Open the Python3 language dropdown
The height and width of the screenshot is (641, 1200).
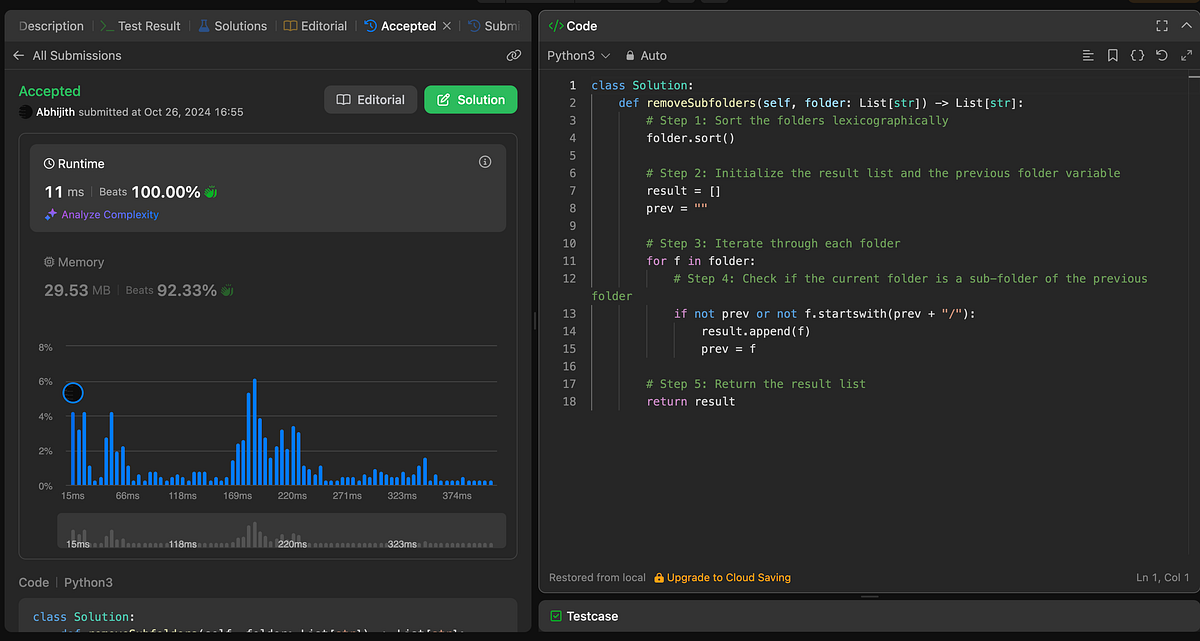click(x=577, y=56)
